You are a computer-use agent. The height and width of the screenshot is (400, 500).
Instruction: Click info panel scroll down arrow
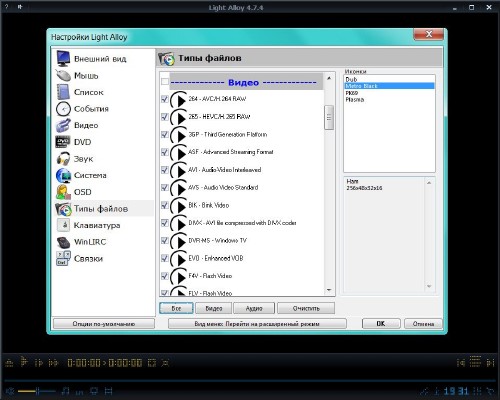(429, 286)
